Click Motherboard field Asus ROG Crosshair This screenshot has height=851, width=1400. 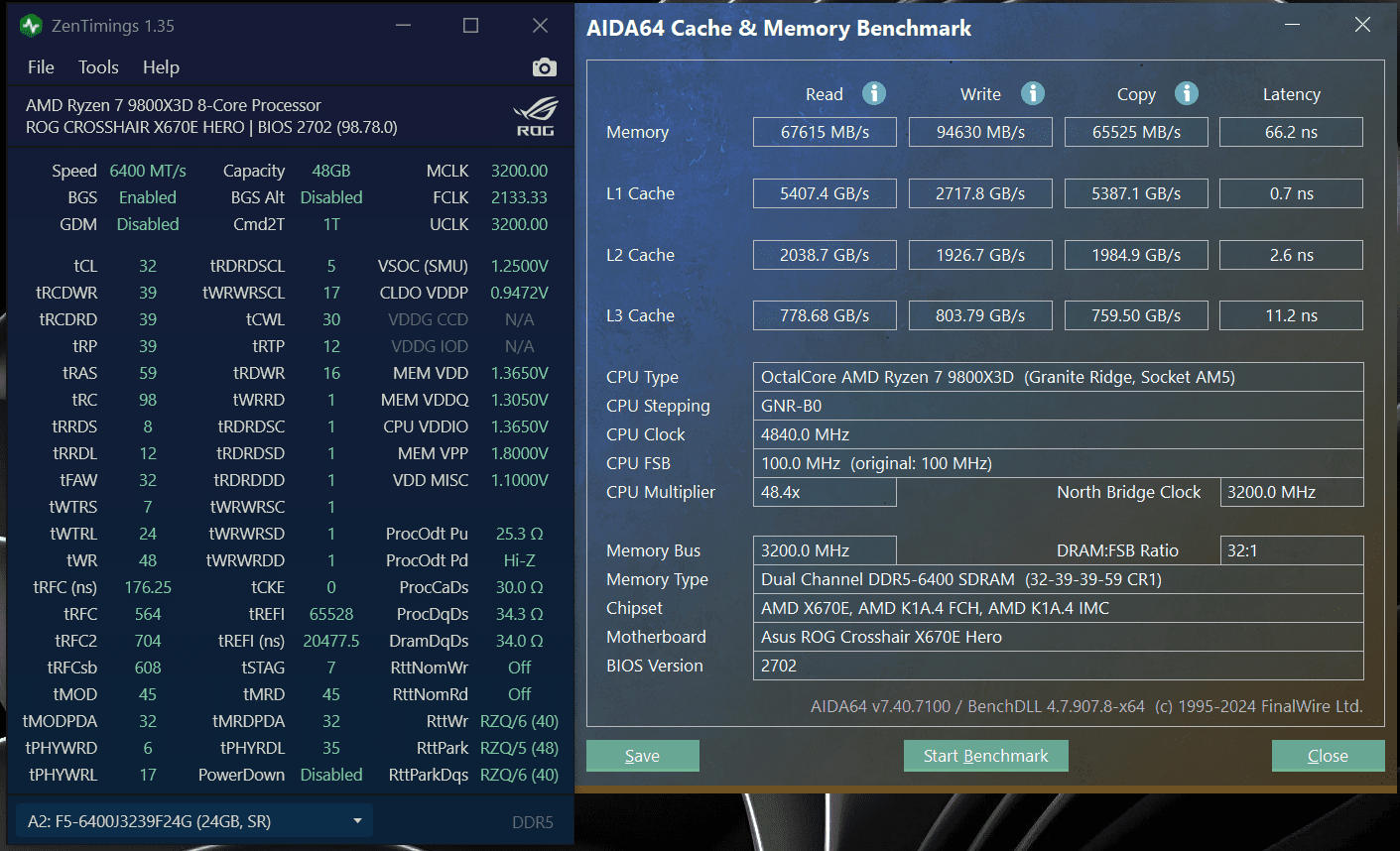click(x=1059, y=637)
